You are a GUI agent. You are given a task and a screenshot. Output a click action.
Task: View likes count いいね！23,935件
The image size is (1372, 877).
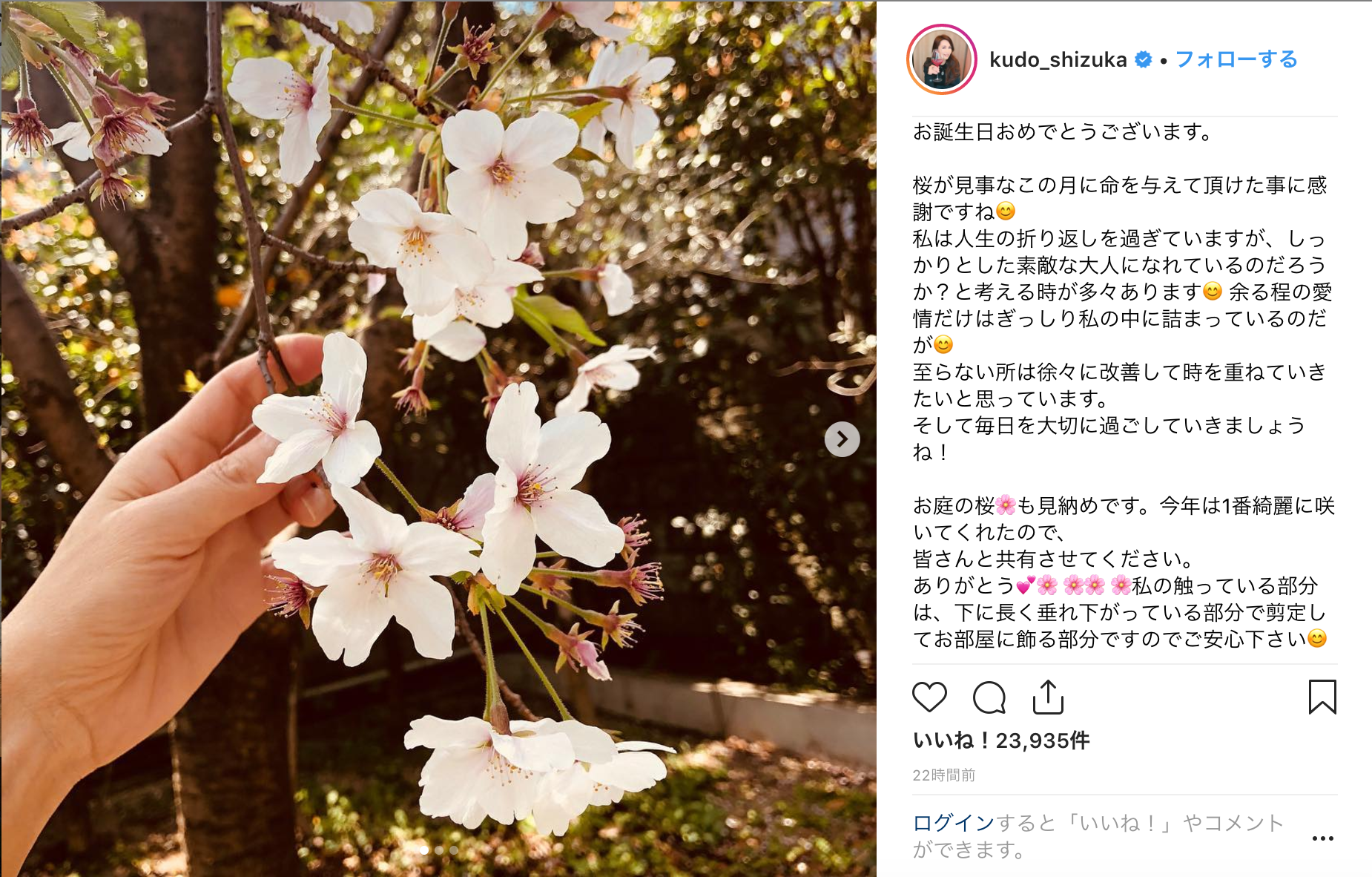coord(1000,740)
